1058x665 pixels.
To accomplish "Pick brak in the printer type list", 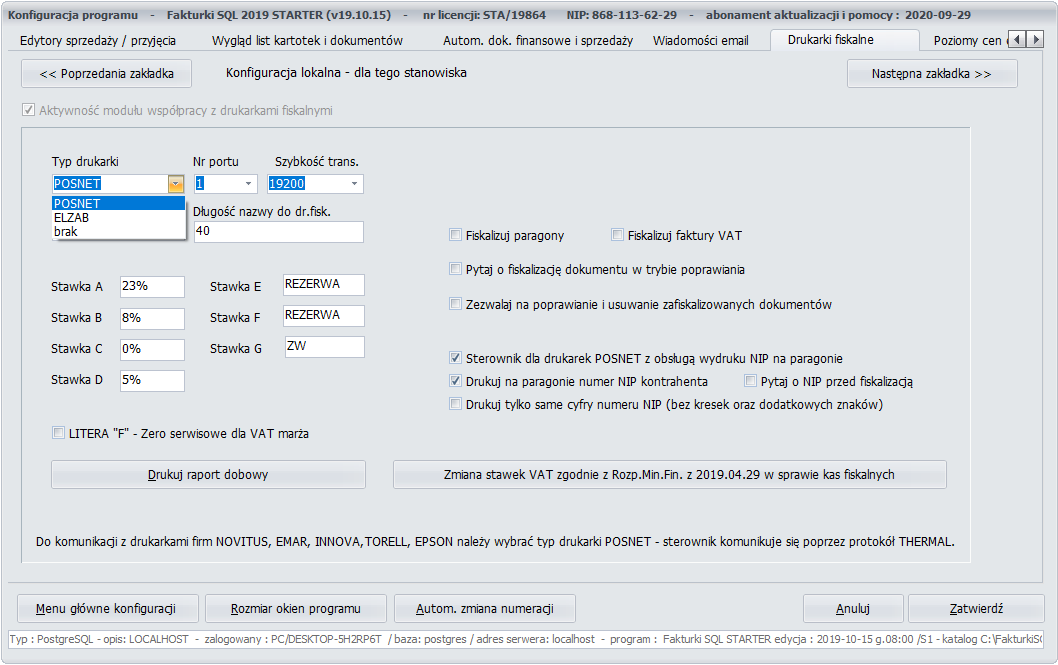I will pyautogui.click(x=118, y=231).
